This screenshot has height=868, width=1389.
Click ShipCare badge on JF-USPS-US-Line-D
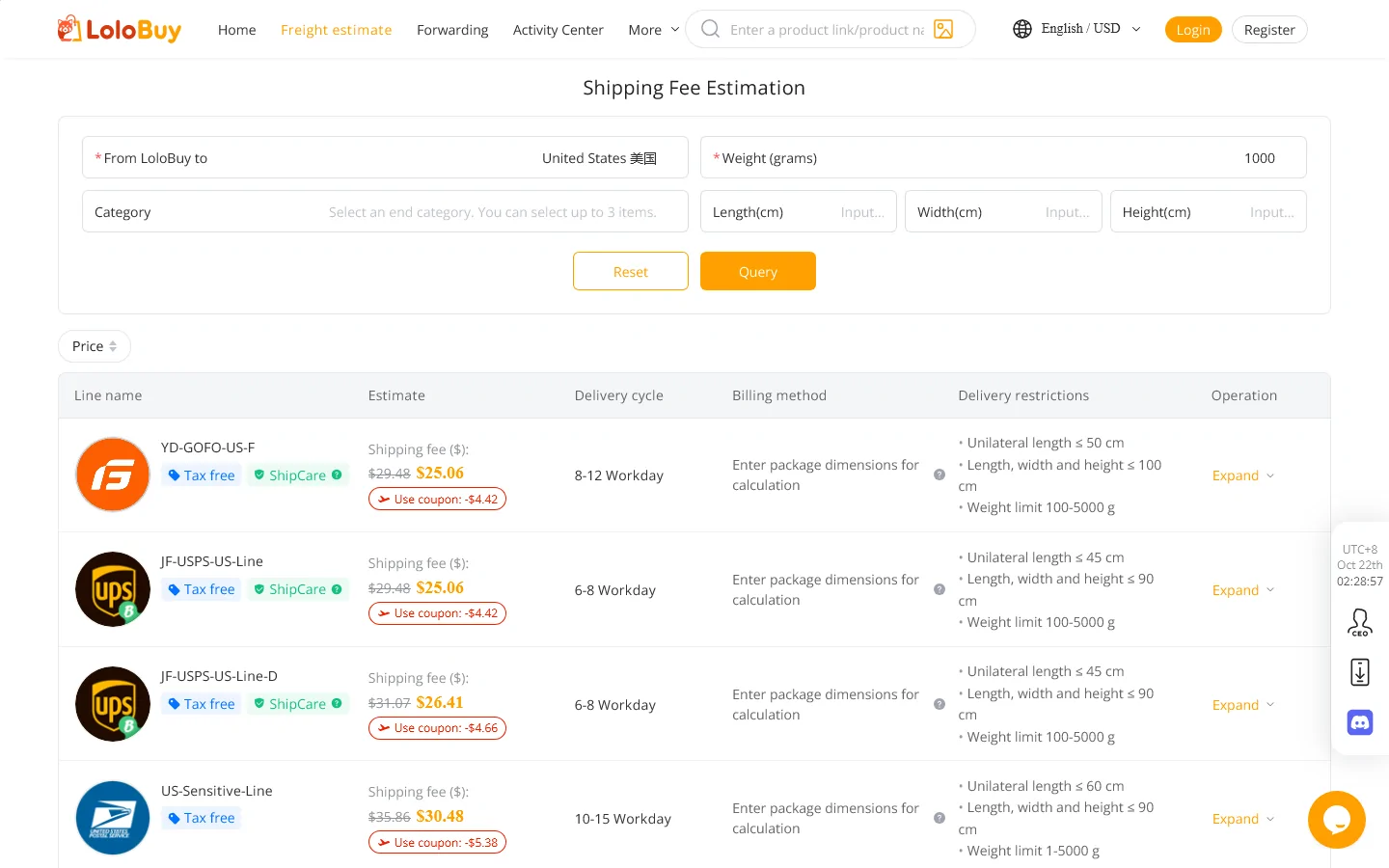[297, 704]
